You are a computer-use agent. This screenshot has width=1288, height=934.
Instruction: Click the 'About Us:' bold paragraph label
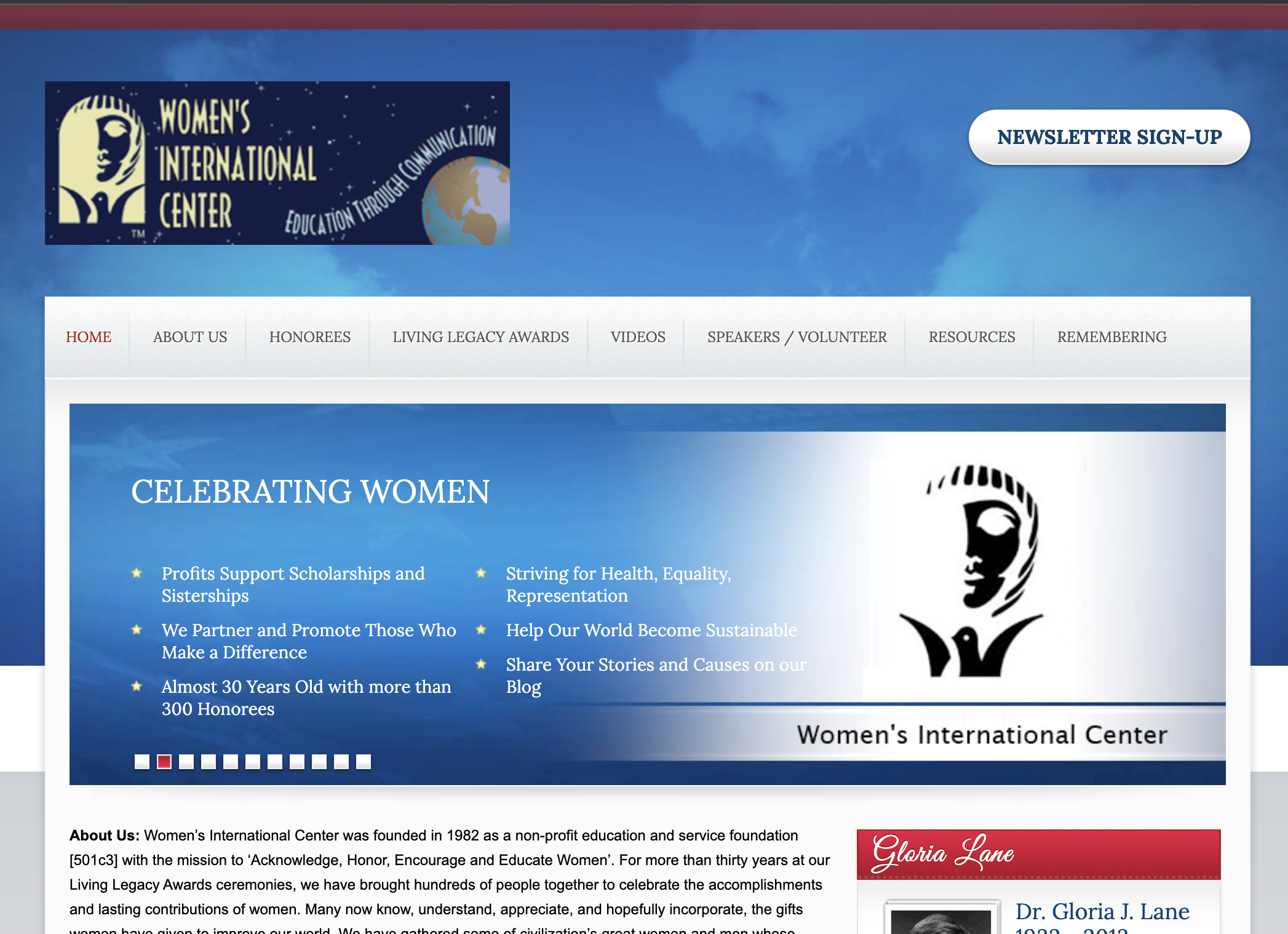coord(105,836)
